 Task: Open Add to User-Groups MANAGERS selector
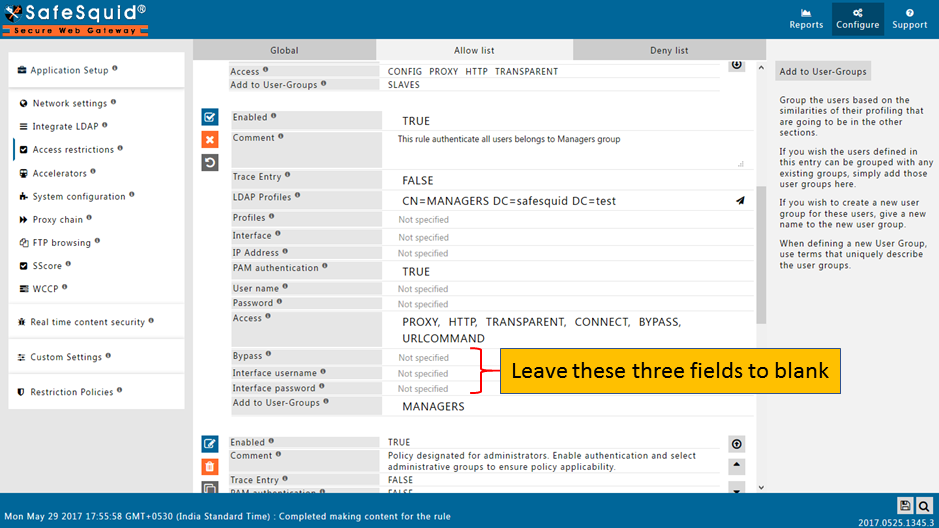(568, 406)
